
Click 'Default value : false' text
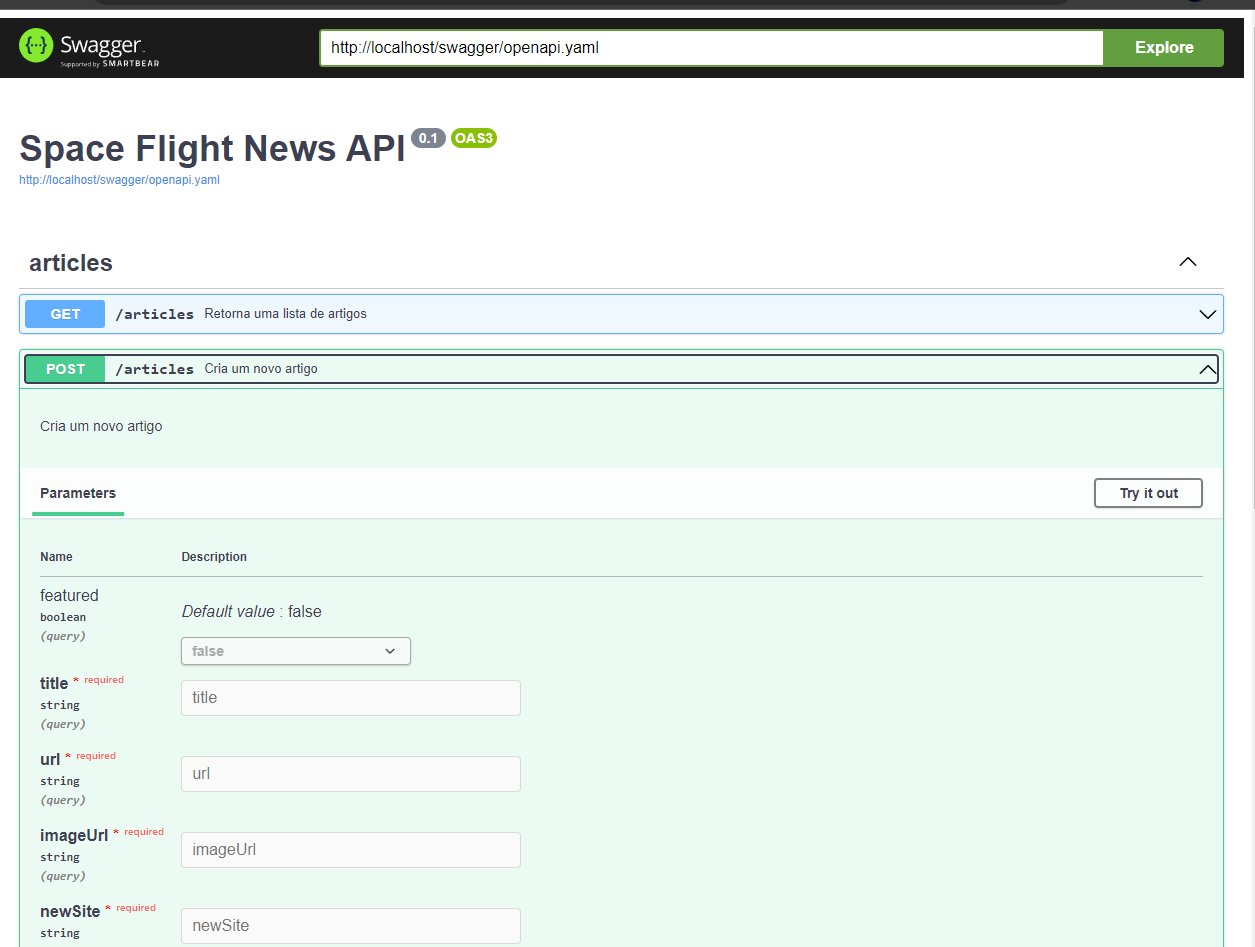[x=252, y=611]
